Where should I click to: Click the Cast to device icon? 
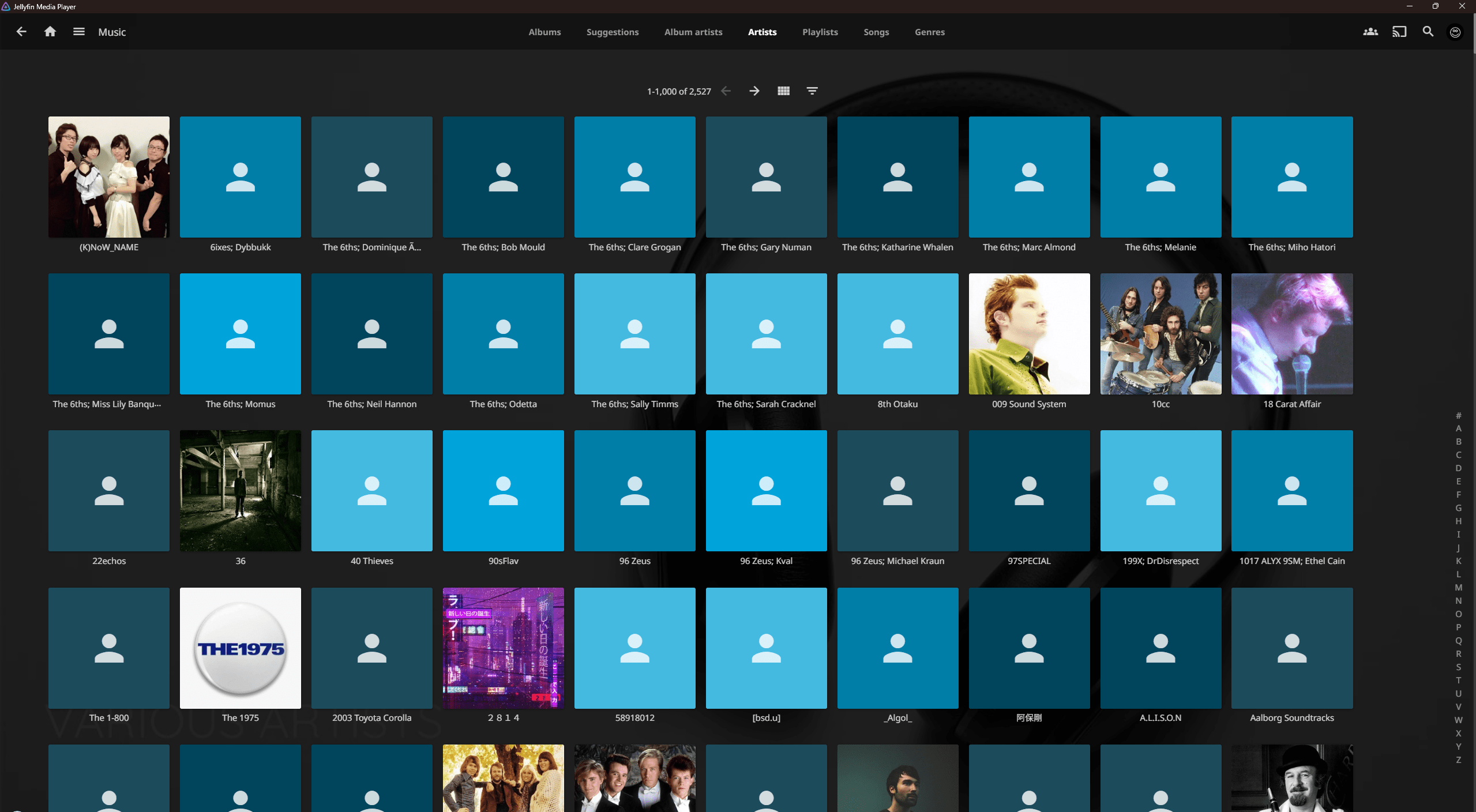1399,32
